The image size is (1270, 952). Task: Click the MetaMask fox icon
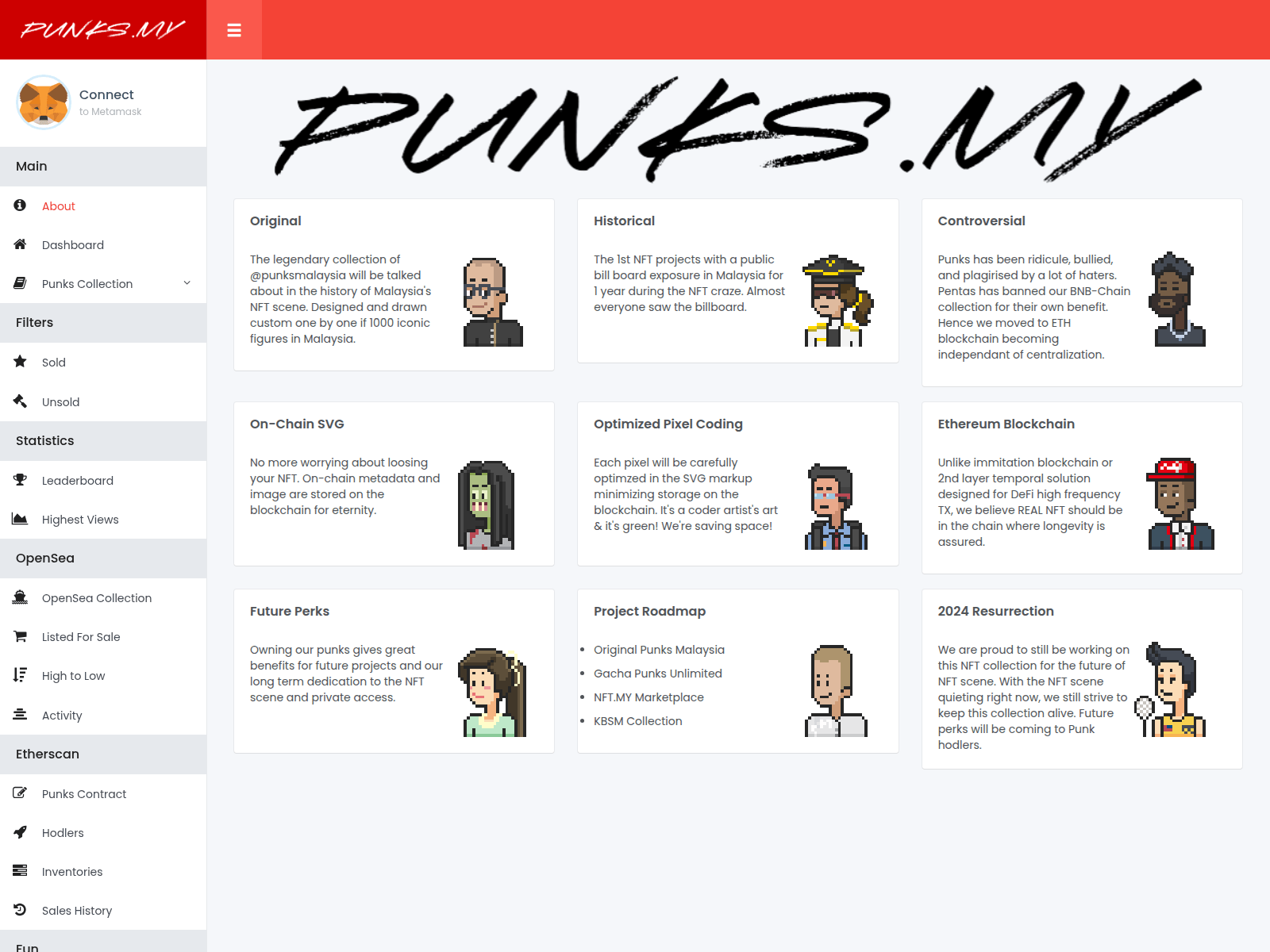coord(44,102)
